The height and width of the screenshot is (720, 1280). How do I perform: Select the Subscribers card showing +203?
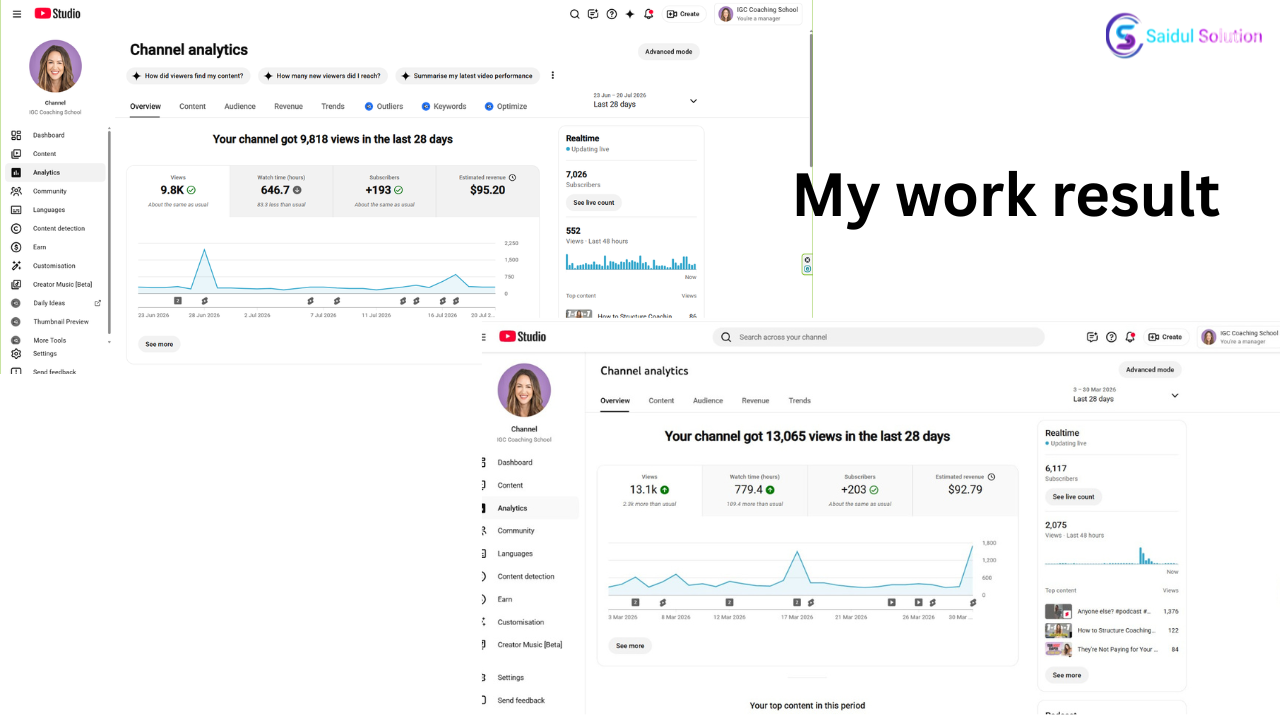tap(860, 490)
